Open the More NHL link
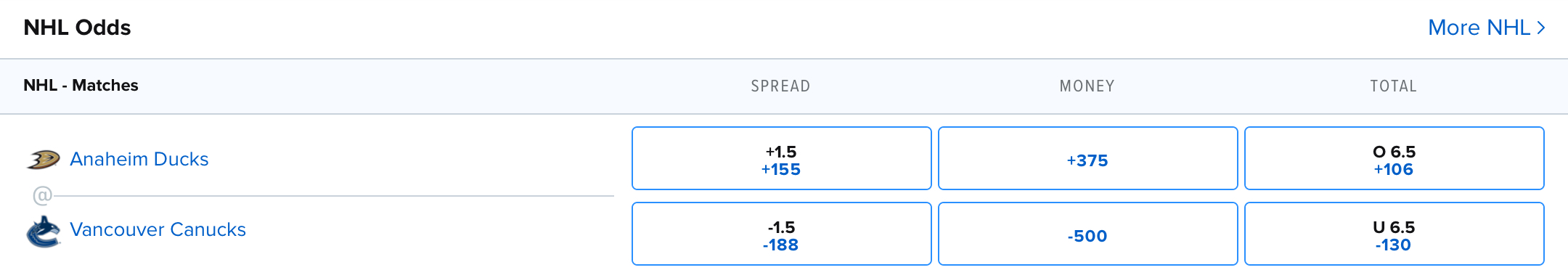 point(1486,28)
